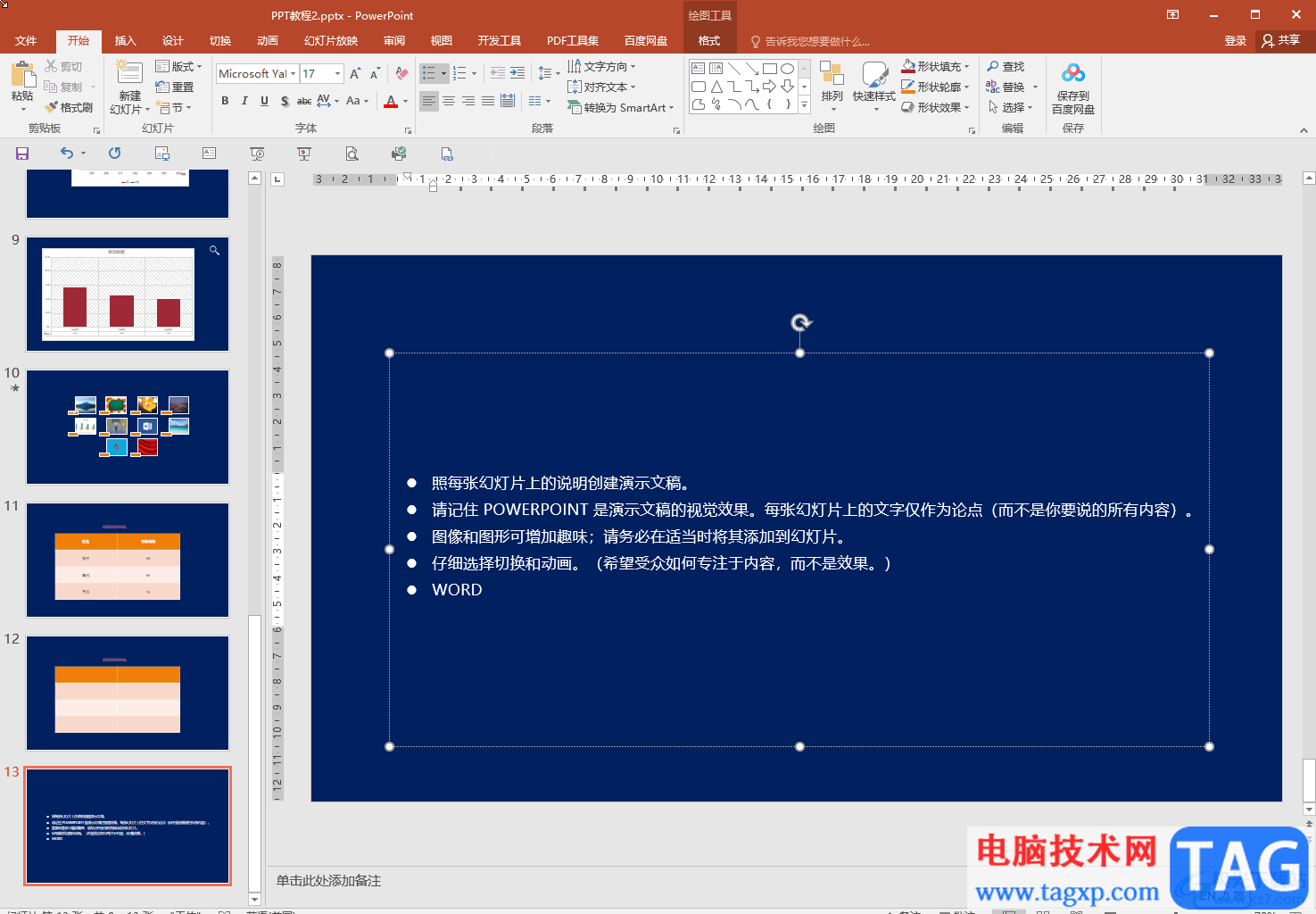Screen dimensions: 1316x914
Task: Toggle underline formatting
Action: pyautogui.click(x=264, y=101)
